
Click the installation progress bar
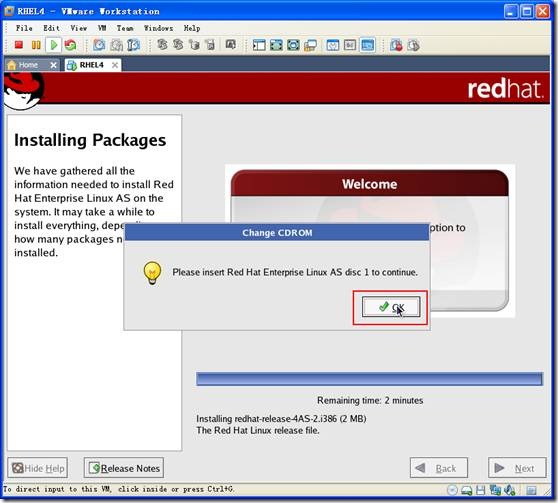click(x=369, y=379)
